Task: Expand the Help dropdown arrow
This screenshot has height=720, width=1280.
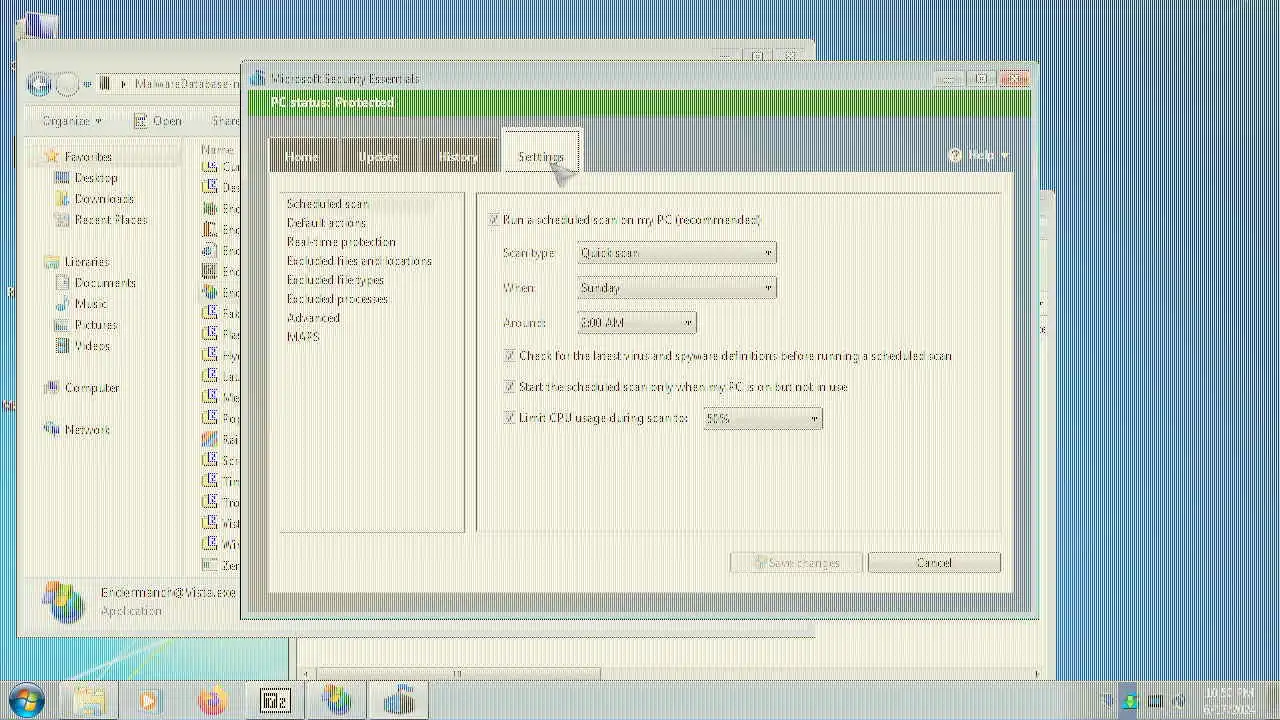Action: (1005, 156)
